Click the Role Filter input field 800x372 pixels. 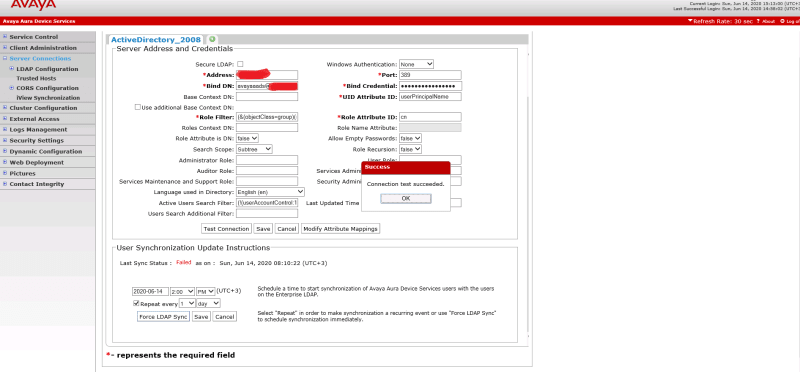coord(267,117)
